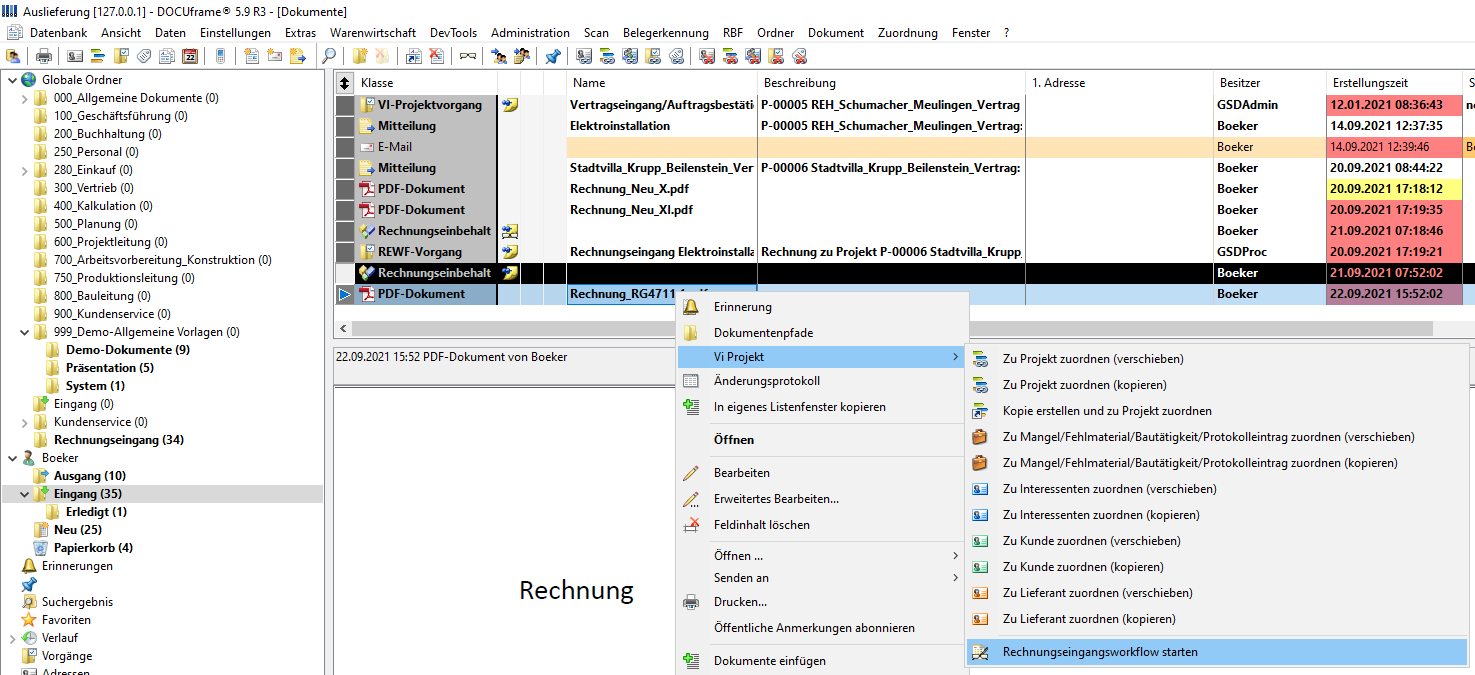The height and width of the screenshot is (675, 1475).
Task: Click the bell icon beside Erinnerung menu entry
Action: (x=691, y=307)
